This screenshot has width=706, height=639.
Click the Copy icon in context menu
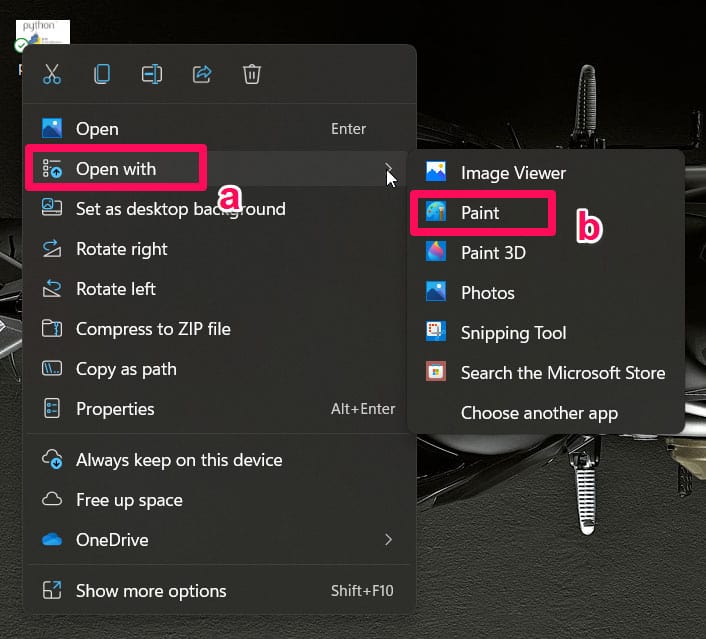102,74
